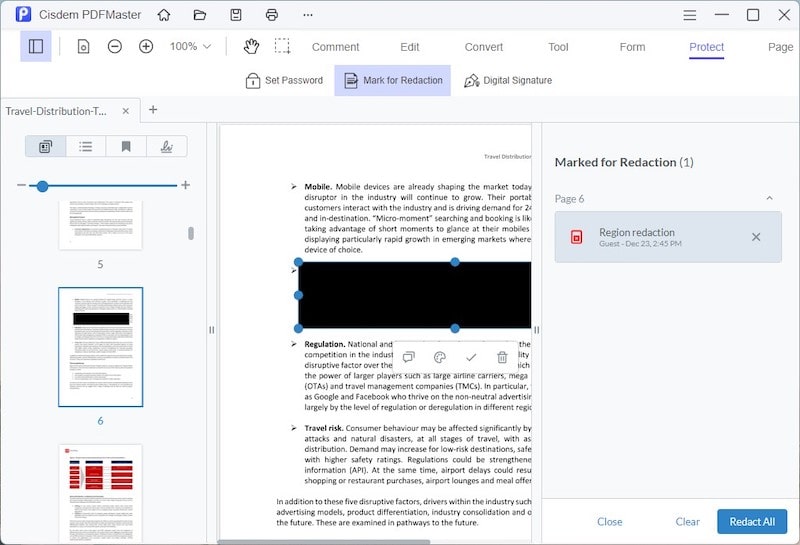
Task: Go to the Home screen icon
Action: [164, 15]
